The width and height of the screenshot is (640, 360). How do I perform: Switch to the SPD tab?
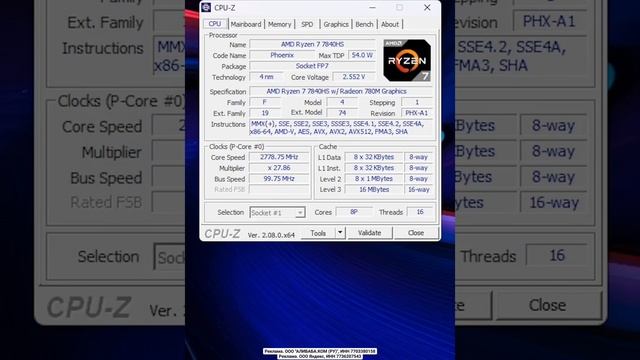(x=307, y=24)
